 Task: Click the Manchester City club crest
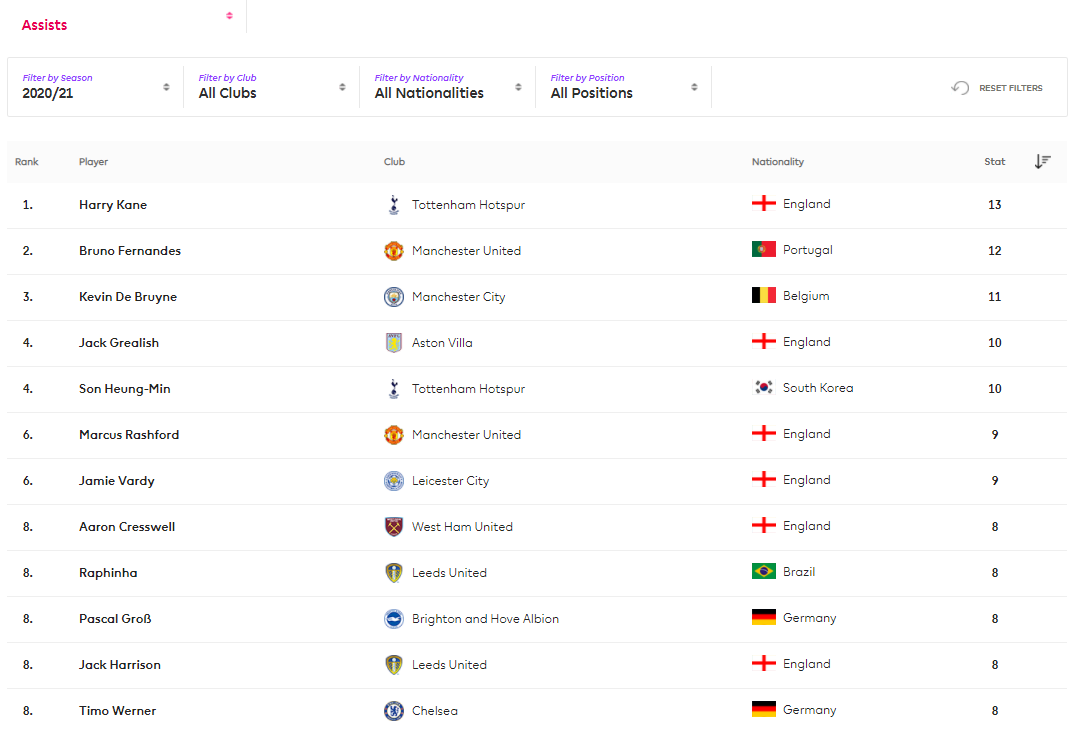click(x=394, y=297)
